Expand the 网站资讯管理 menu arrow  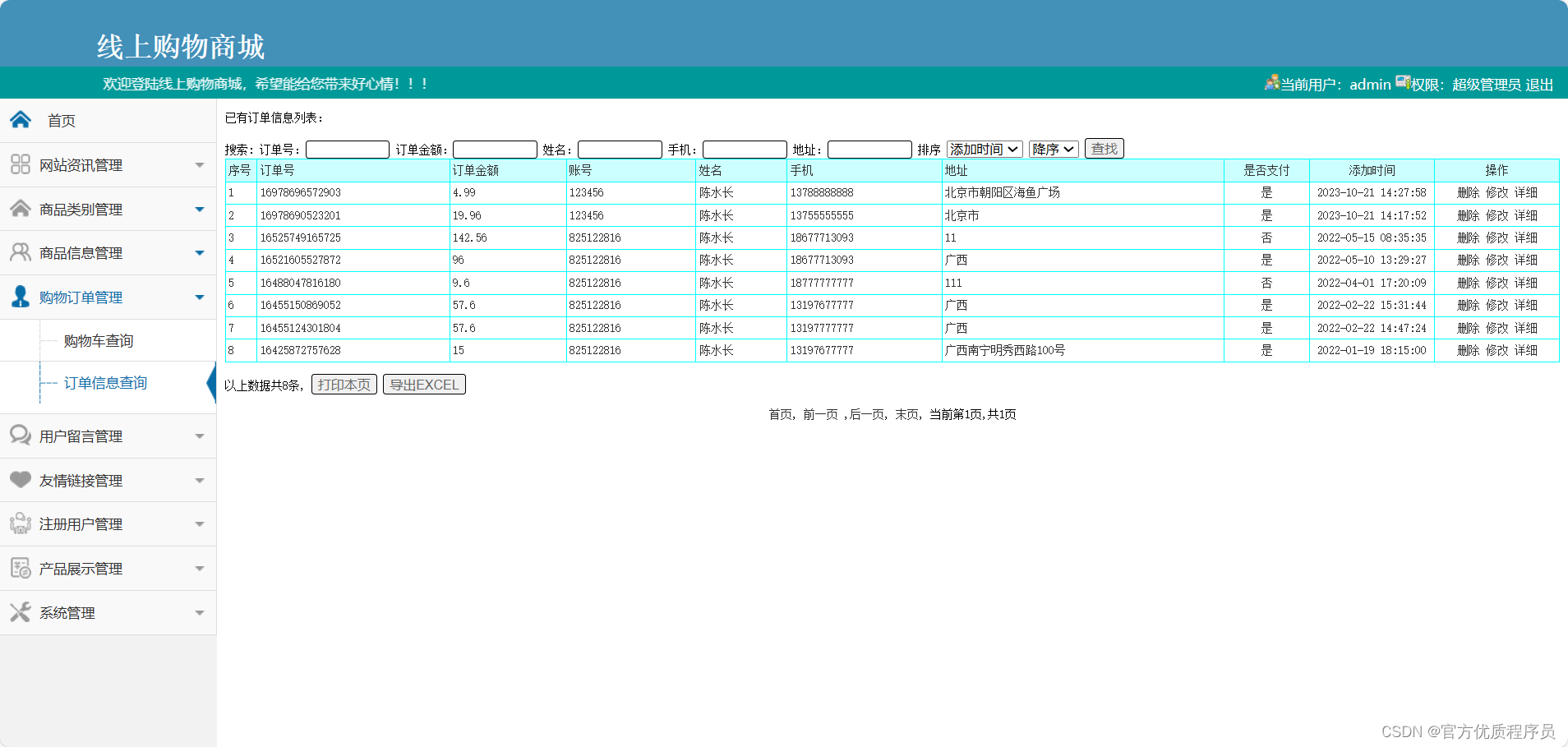click(200, 165)
